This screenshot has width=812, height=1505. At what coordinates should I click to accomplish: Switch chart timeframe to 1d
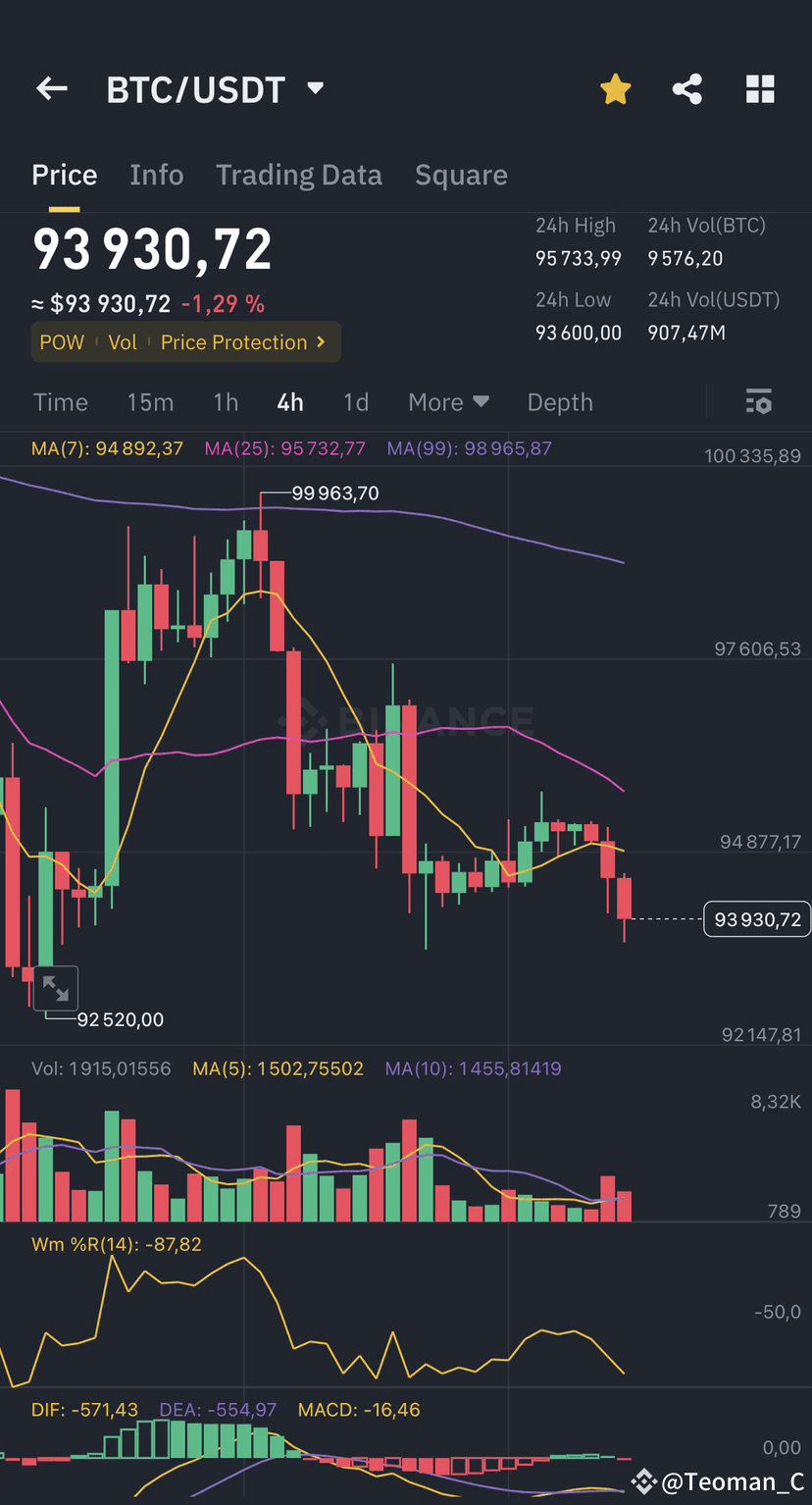tap(355, 401)
